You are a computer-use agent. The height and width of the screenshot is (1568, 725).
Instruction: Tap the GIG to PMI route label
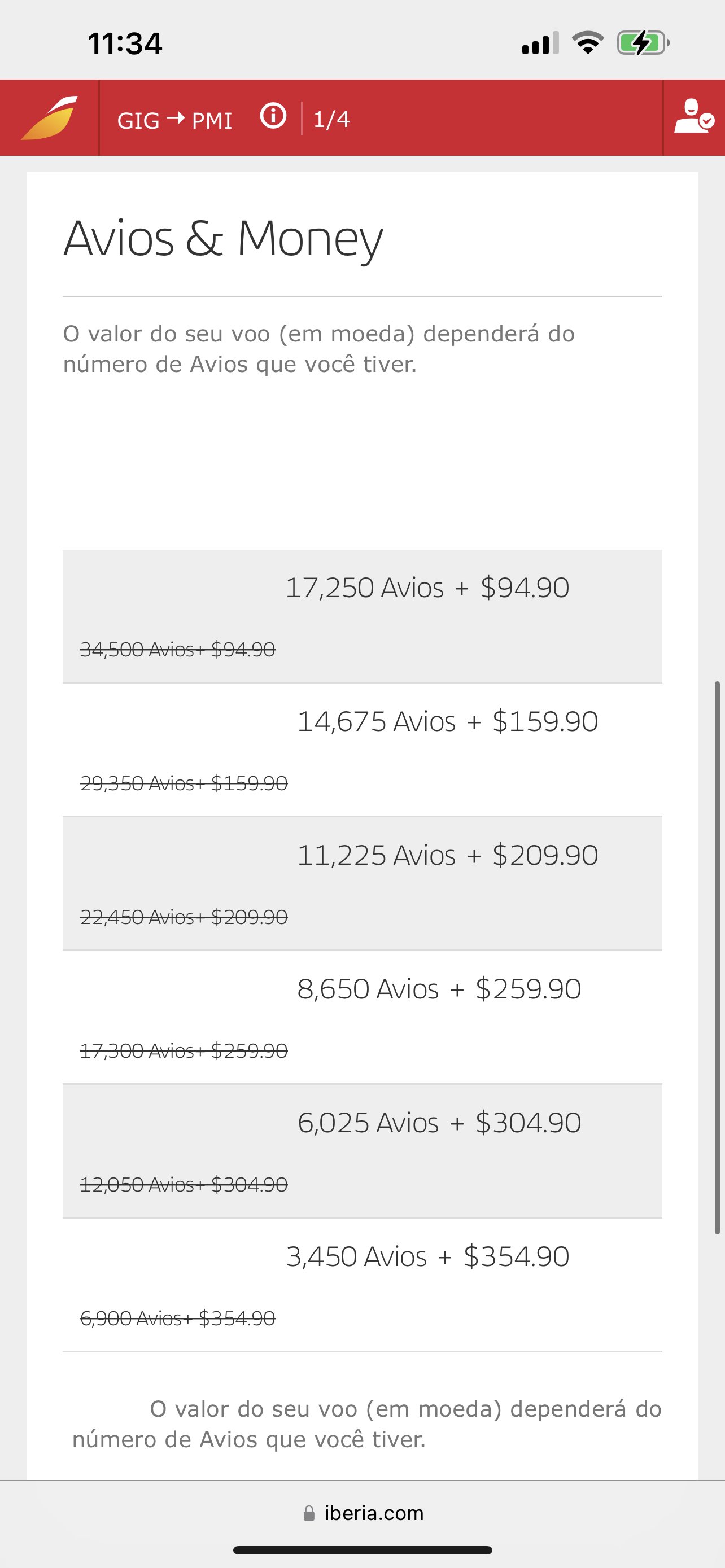tap(174, 120)
